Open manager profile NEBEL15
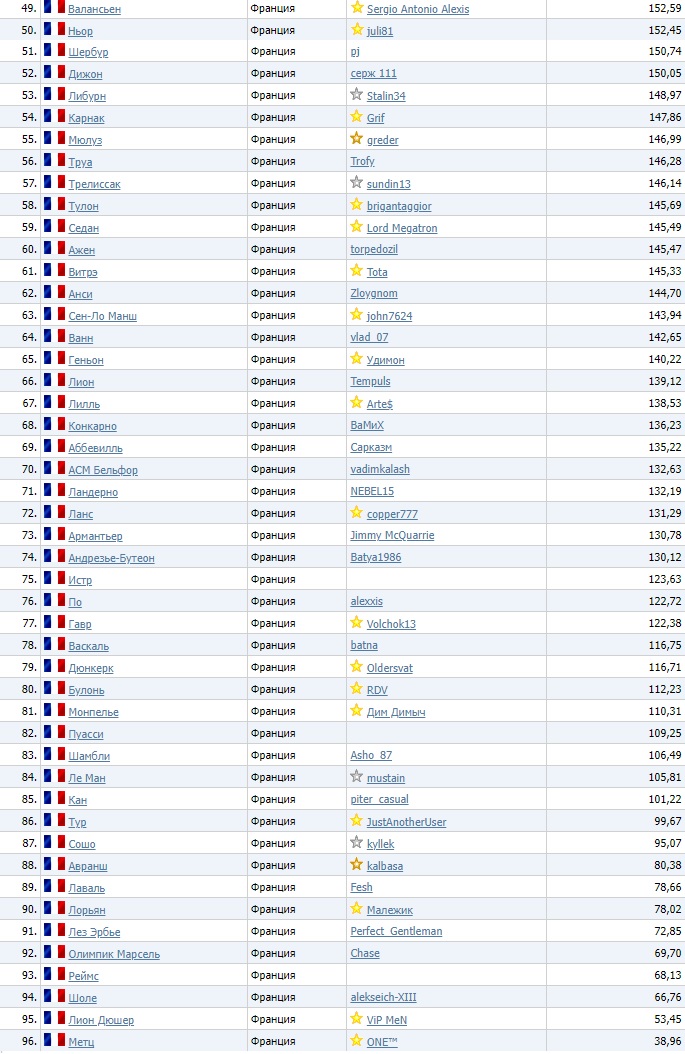The image size is (685, 1054). (x=372, y=491)
